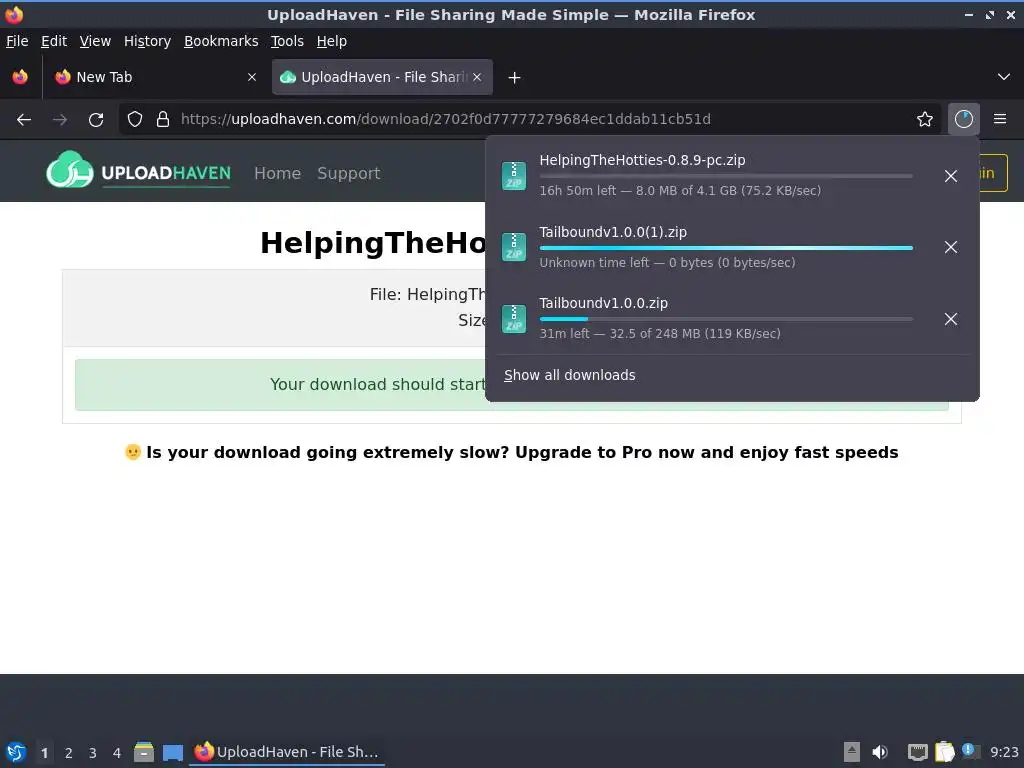Open volume control in system tray

coord(880,752)
